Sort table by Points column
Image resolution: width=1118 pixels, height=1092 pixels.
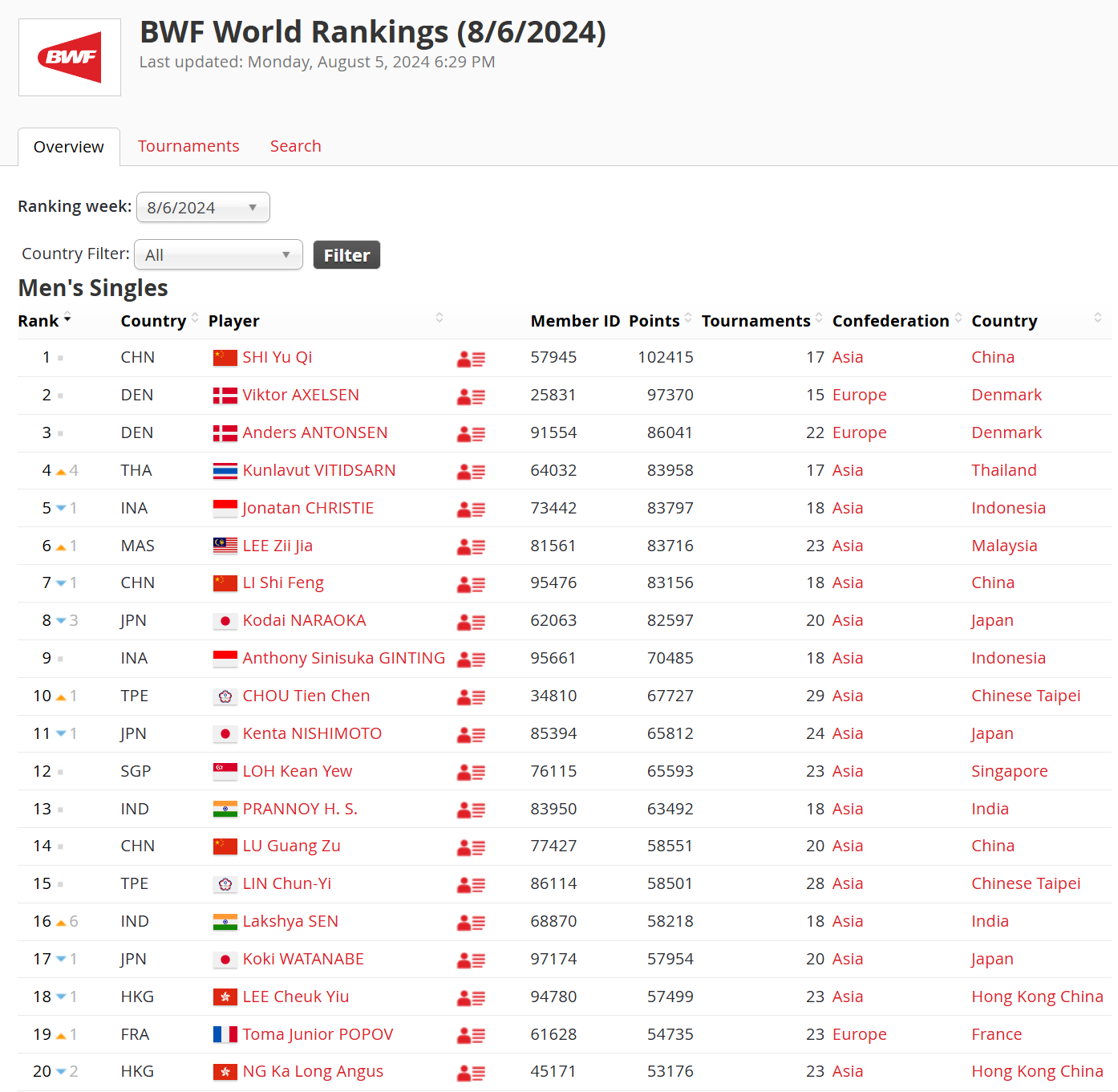coord(660,321)
